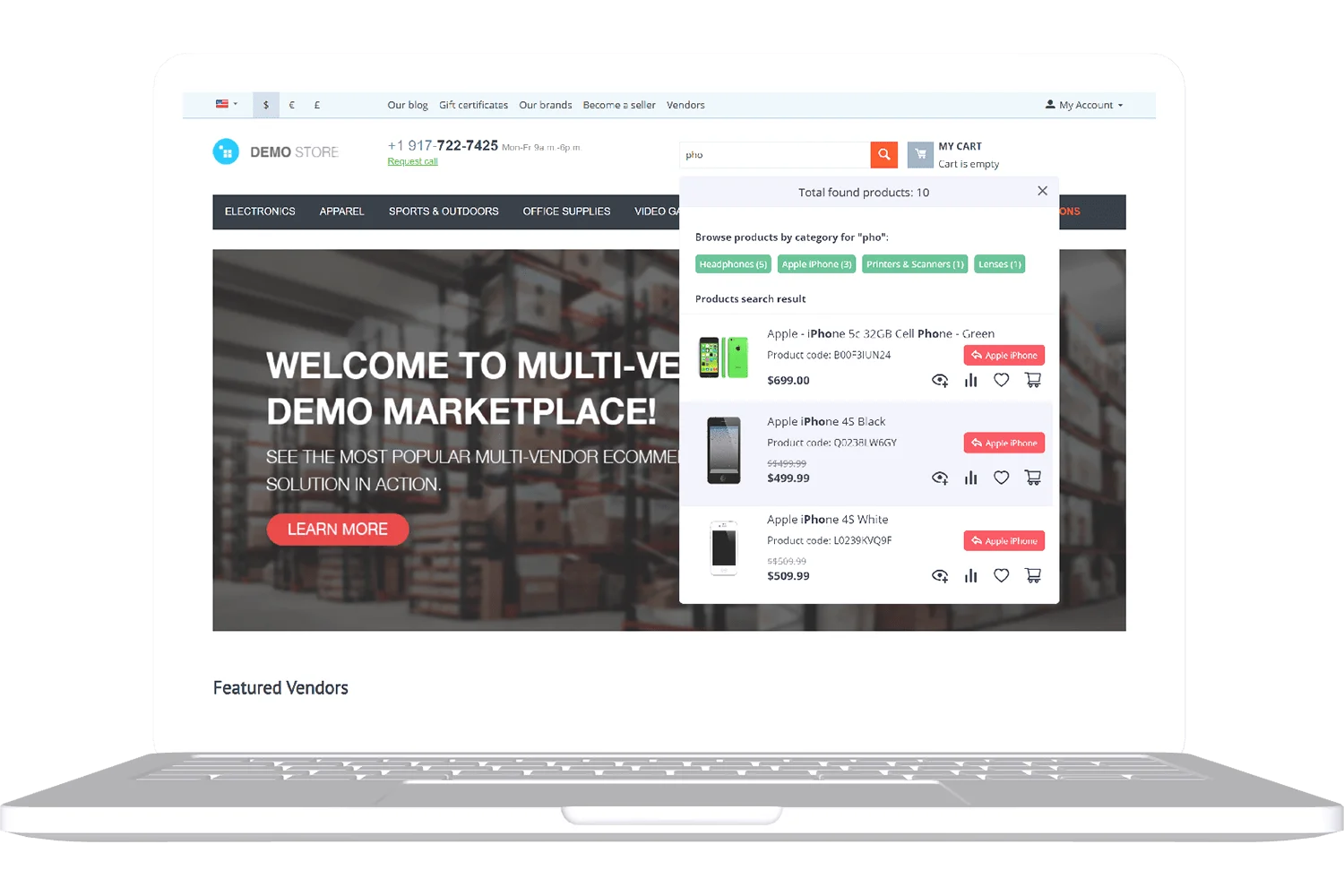1344x896 pixels.
Task: Add green iPhone 5c to cart
Action: pos(1033,381)
